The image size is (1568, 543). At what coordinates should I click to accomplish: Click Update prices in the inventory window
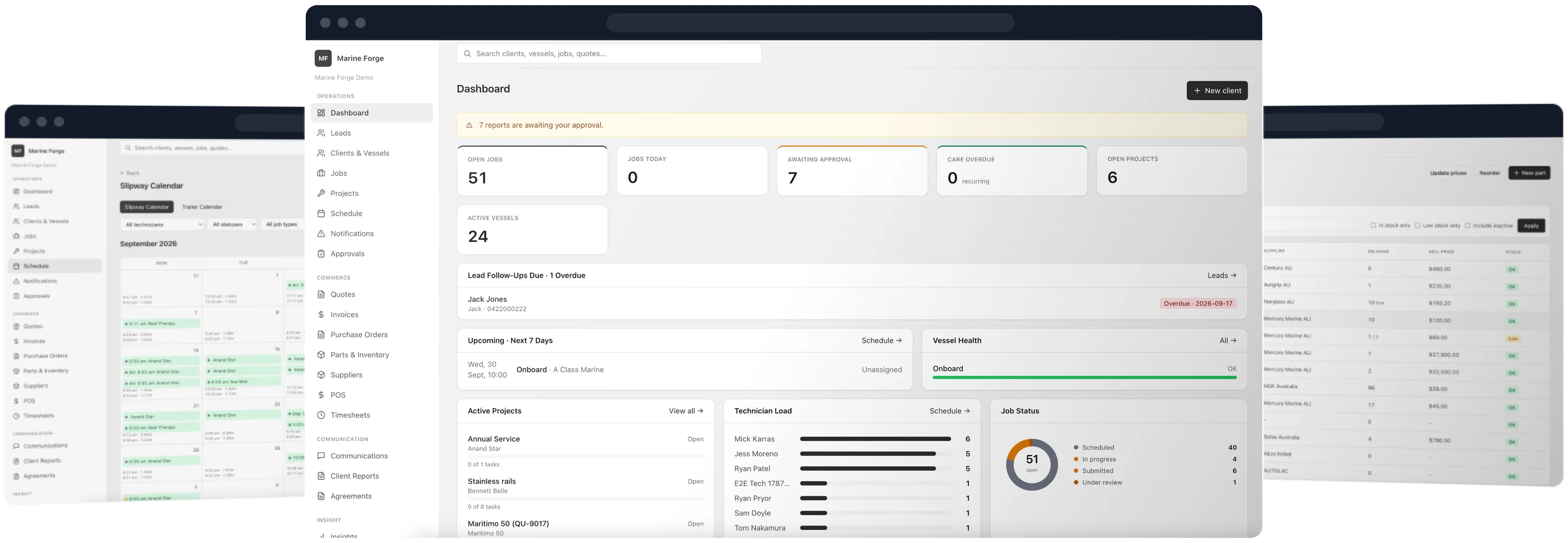pos(1448,173)
